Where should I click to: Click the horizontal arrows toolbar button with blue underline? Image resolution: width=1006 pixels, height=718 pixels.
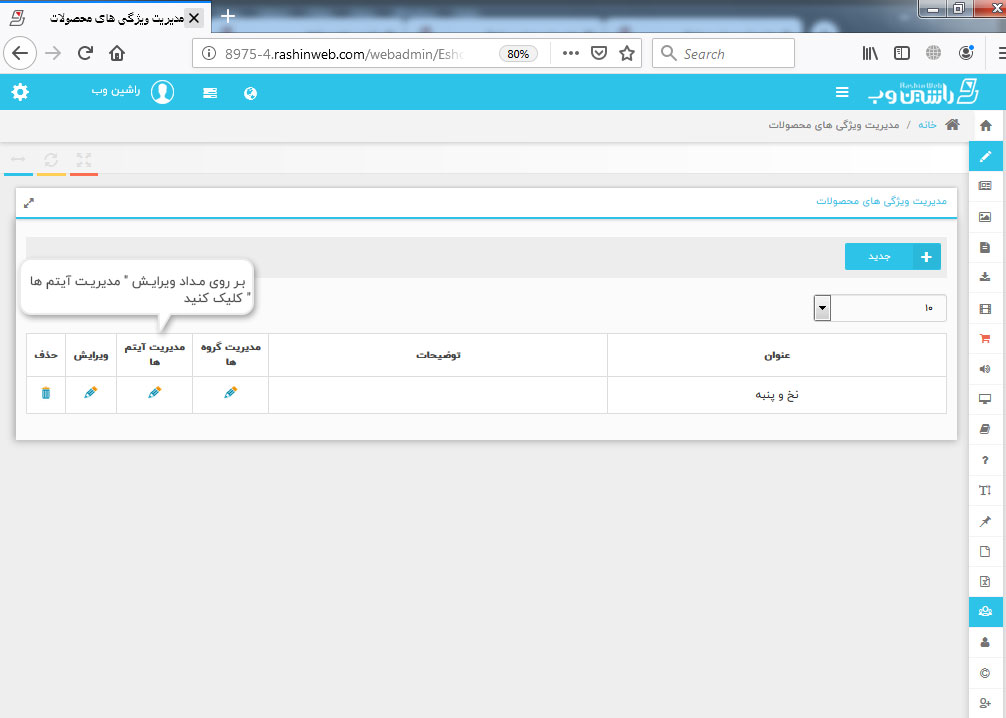point(18,160)
